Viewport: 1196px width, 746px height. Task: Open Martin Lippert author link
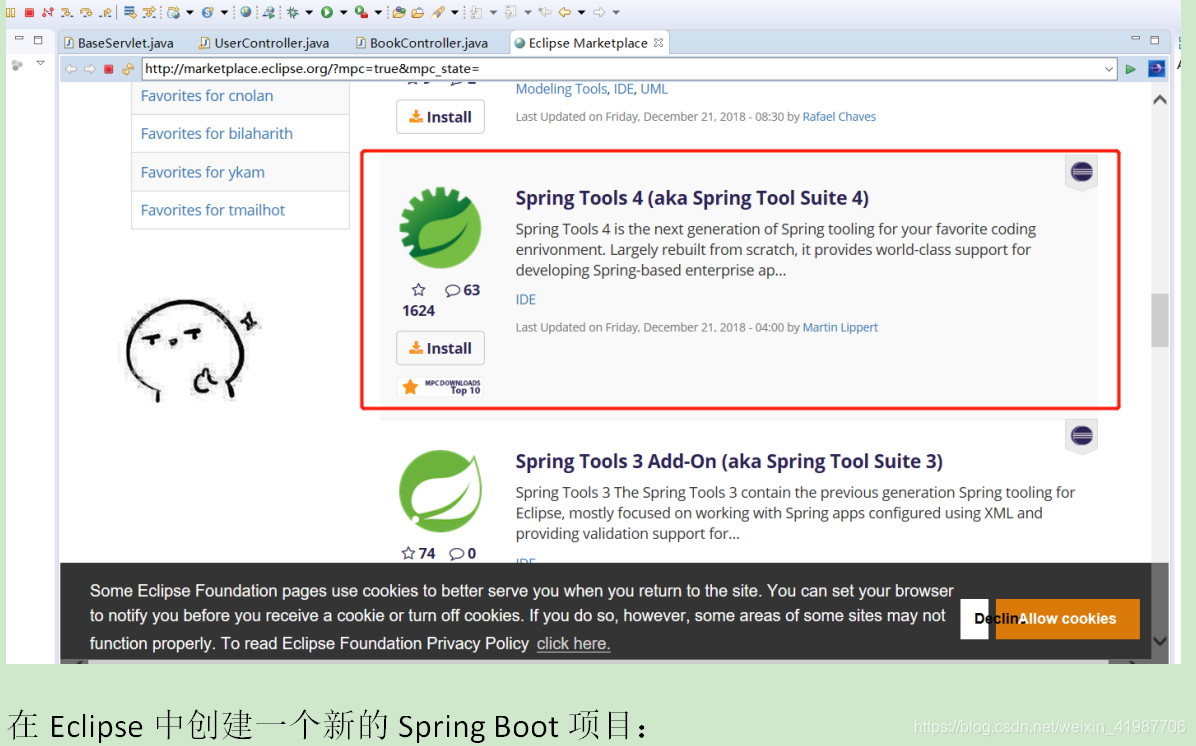point(840,327)
